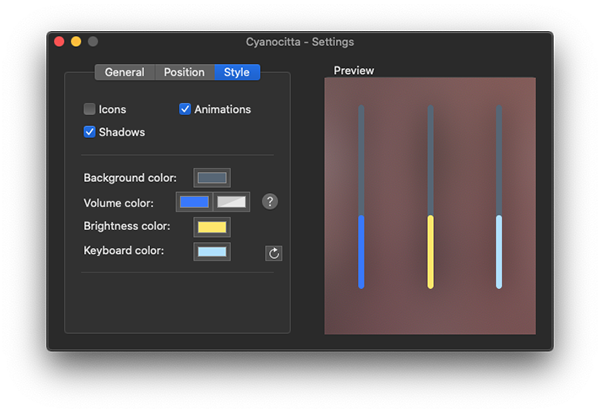Click the light blue keyboard bar in Preview
600x413 pixels.
point(499,251)
